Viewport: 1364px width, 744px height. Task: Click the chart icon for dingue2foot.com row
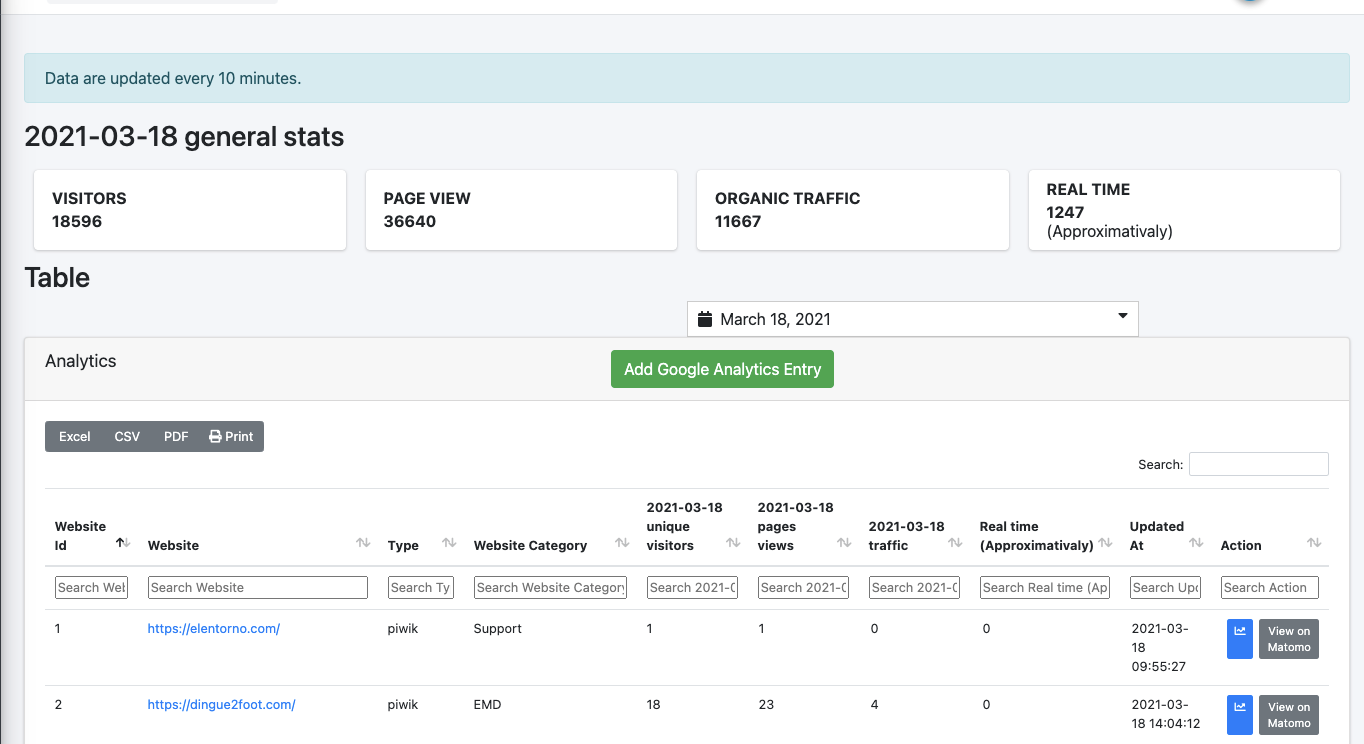1239,714
